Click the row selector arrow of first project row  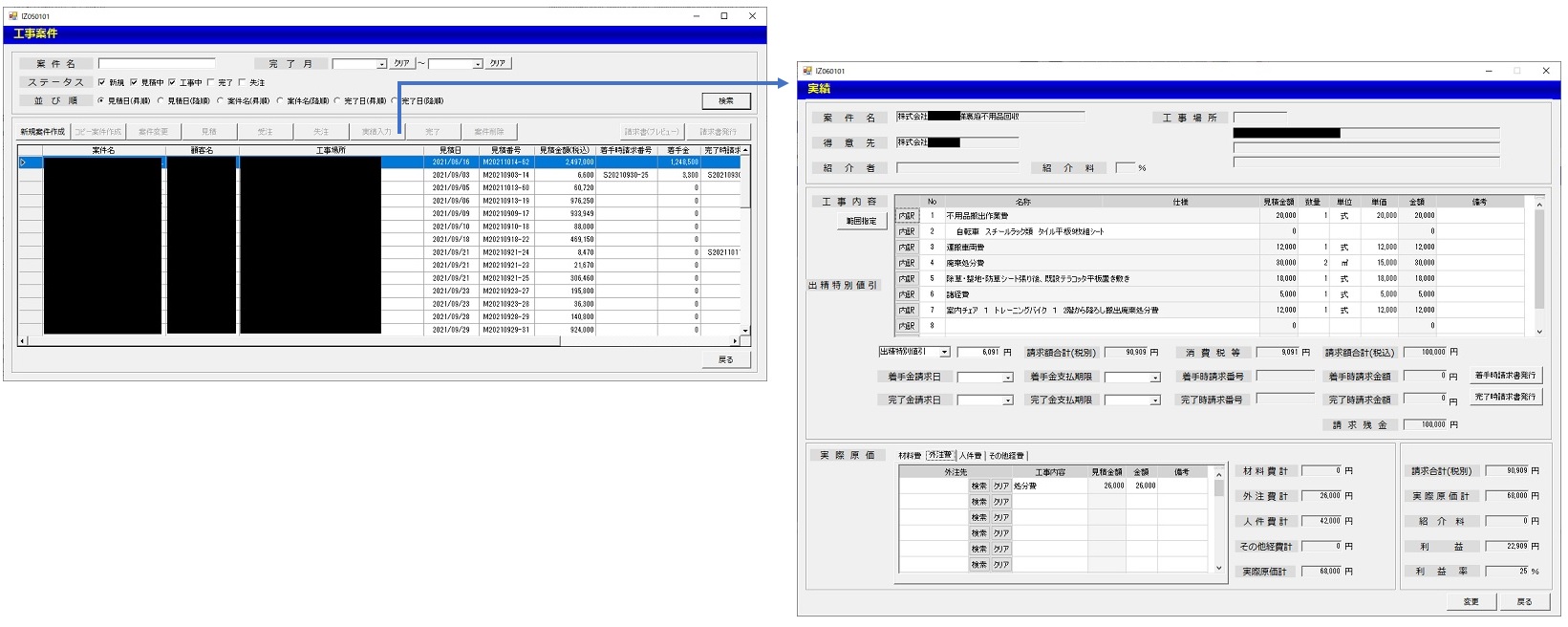click(30, 162)
